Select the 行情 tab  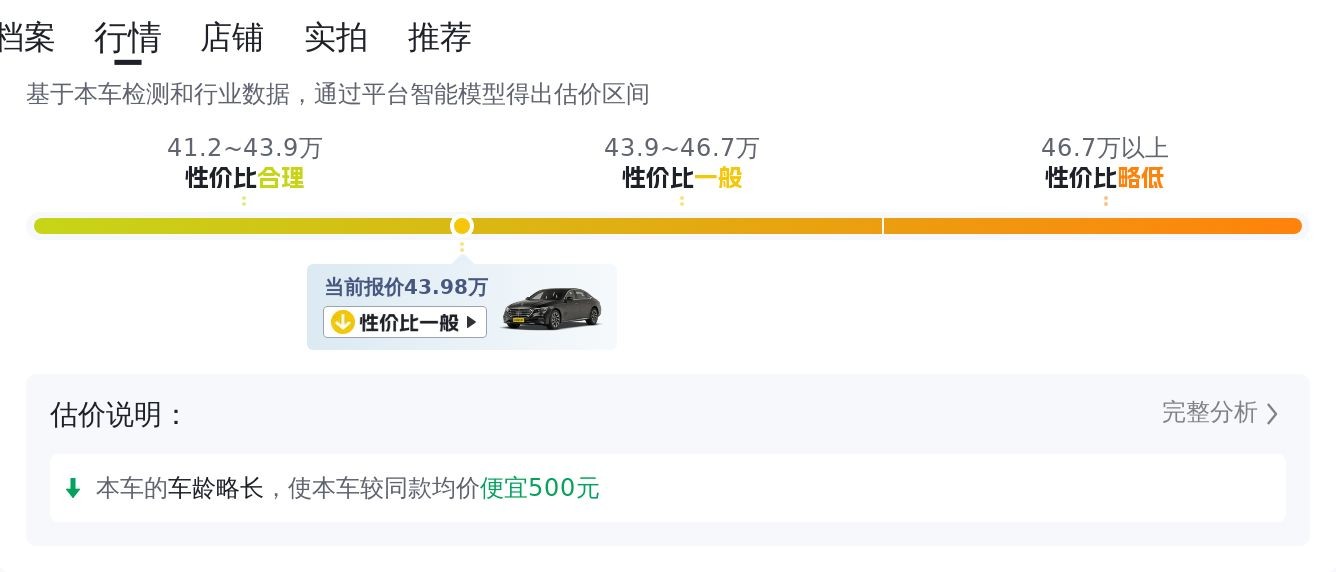pyautogui.click(x=127, y=38)
